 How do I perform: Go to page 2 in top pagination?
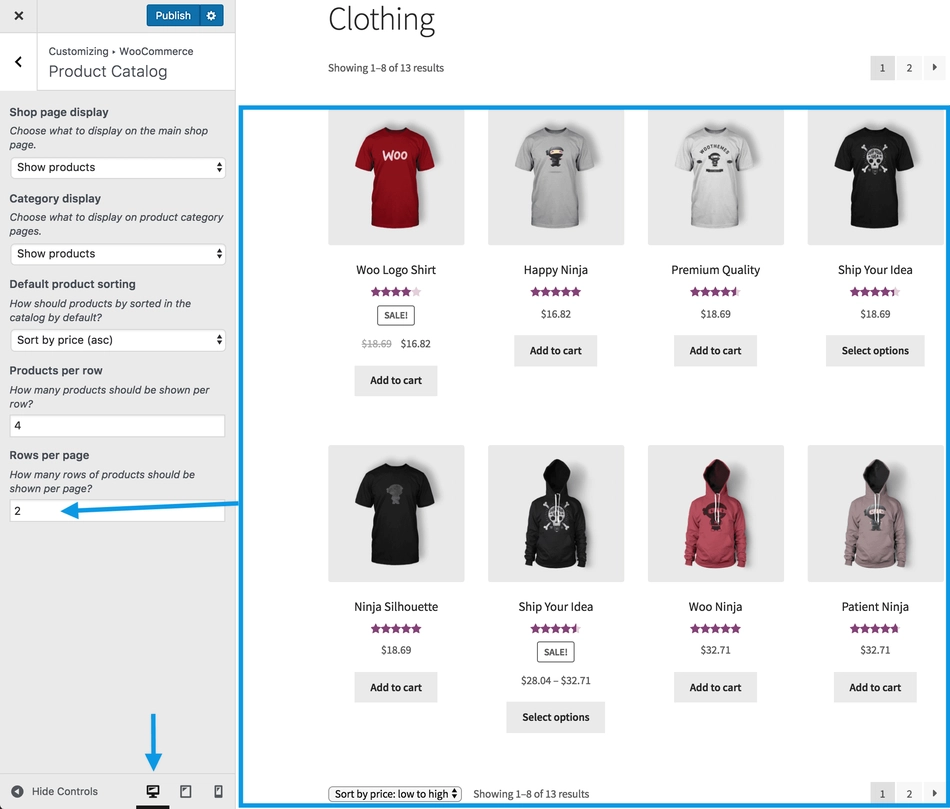909,68
